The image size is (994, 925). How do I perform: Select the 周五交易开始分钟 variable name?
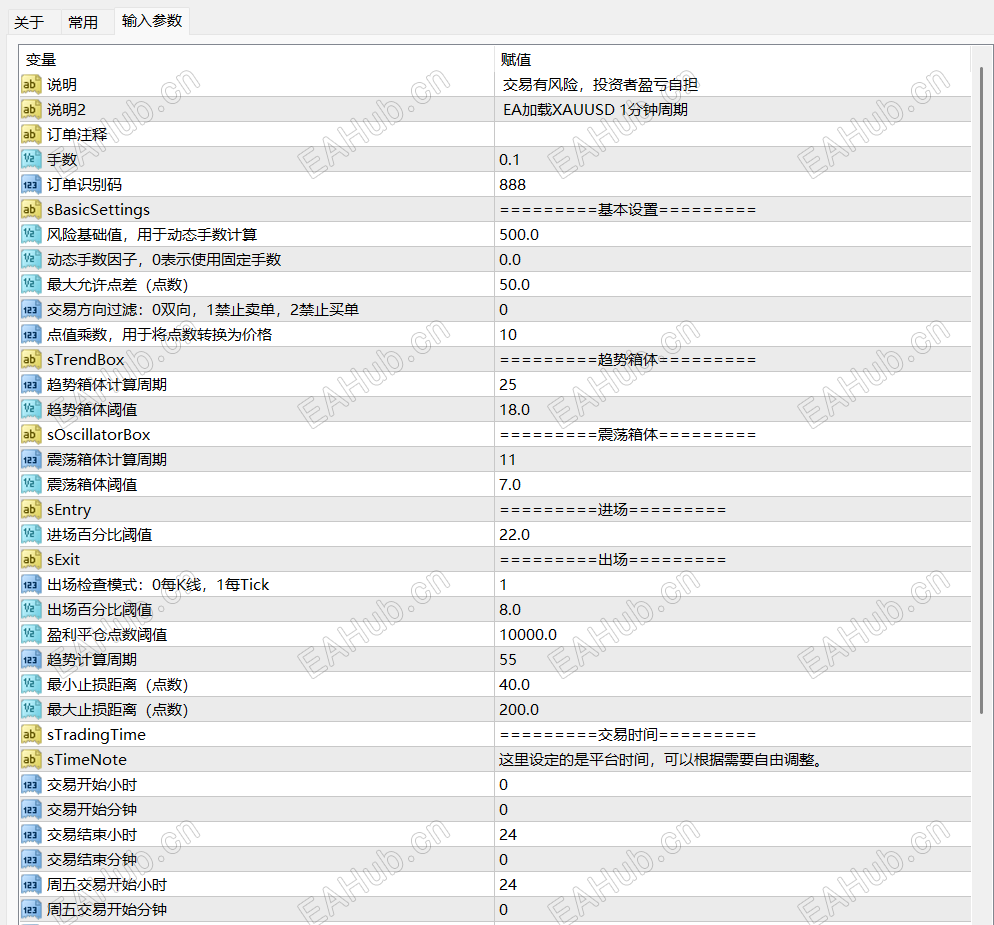[106, 910]
